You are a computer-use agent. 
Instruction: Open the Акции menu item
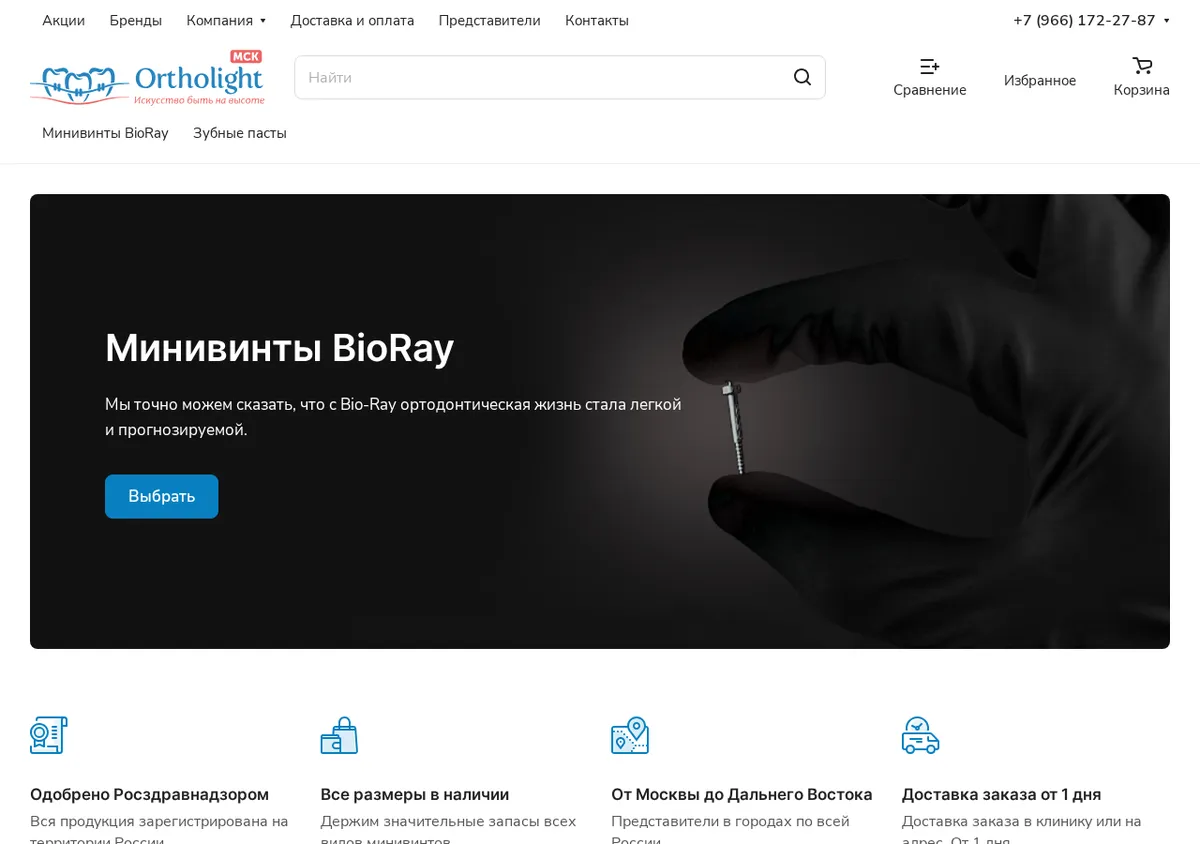pos(63,20)
